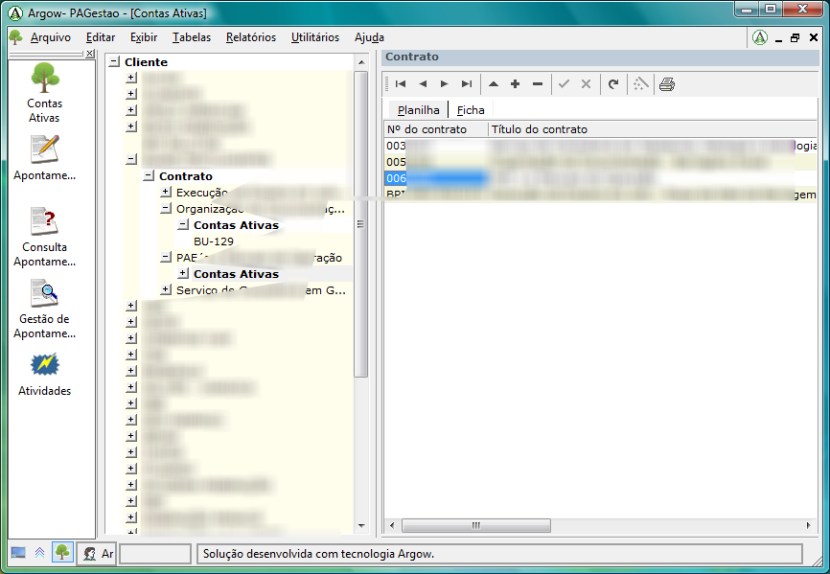The width and height of the screenshot is (830, 574).
Task: Select the BU-129 tree item
Action: 213,241
